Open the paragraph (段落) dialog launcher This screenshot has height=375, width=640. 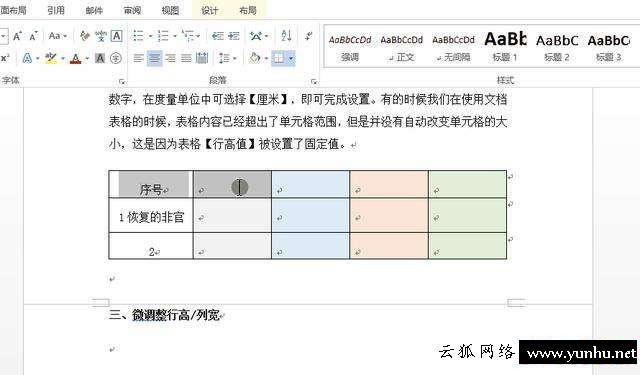click(x=313, y=82)
